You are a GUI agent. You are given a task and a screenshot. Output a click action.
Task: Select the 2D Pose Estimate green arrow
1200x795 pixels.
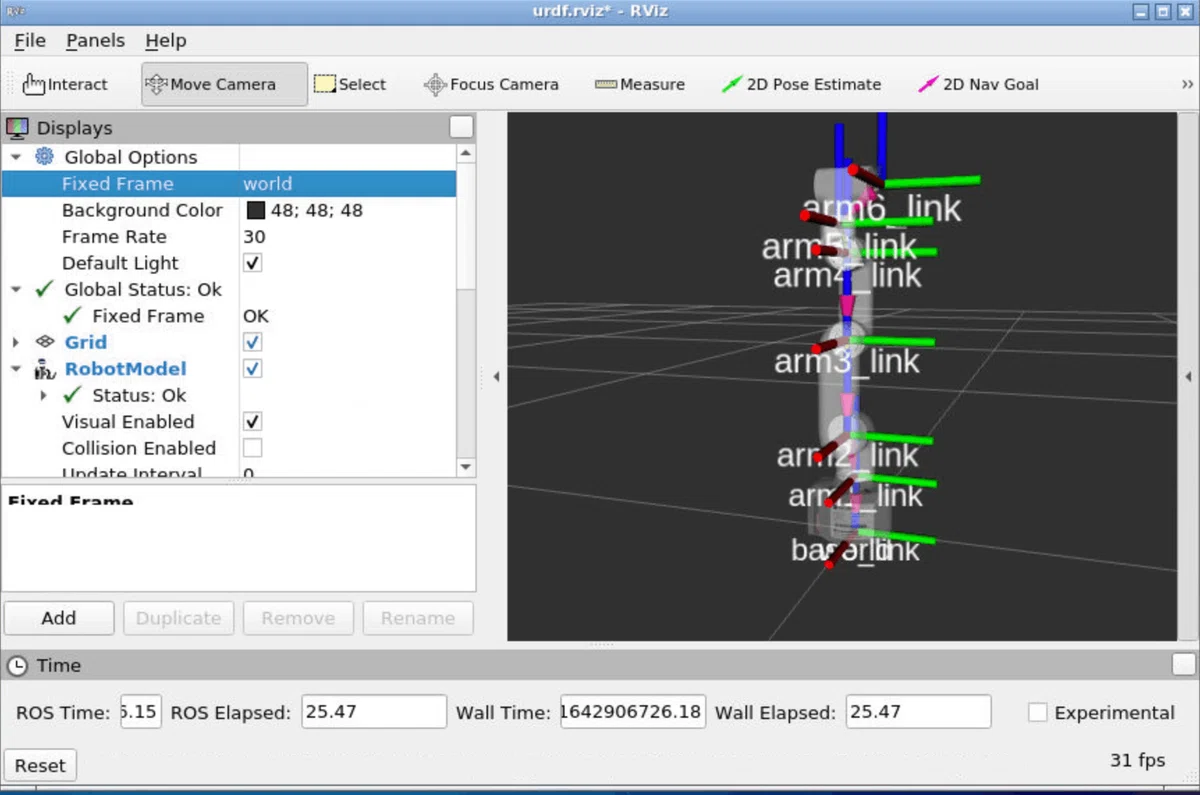(732, 85)
